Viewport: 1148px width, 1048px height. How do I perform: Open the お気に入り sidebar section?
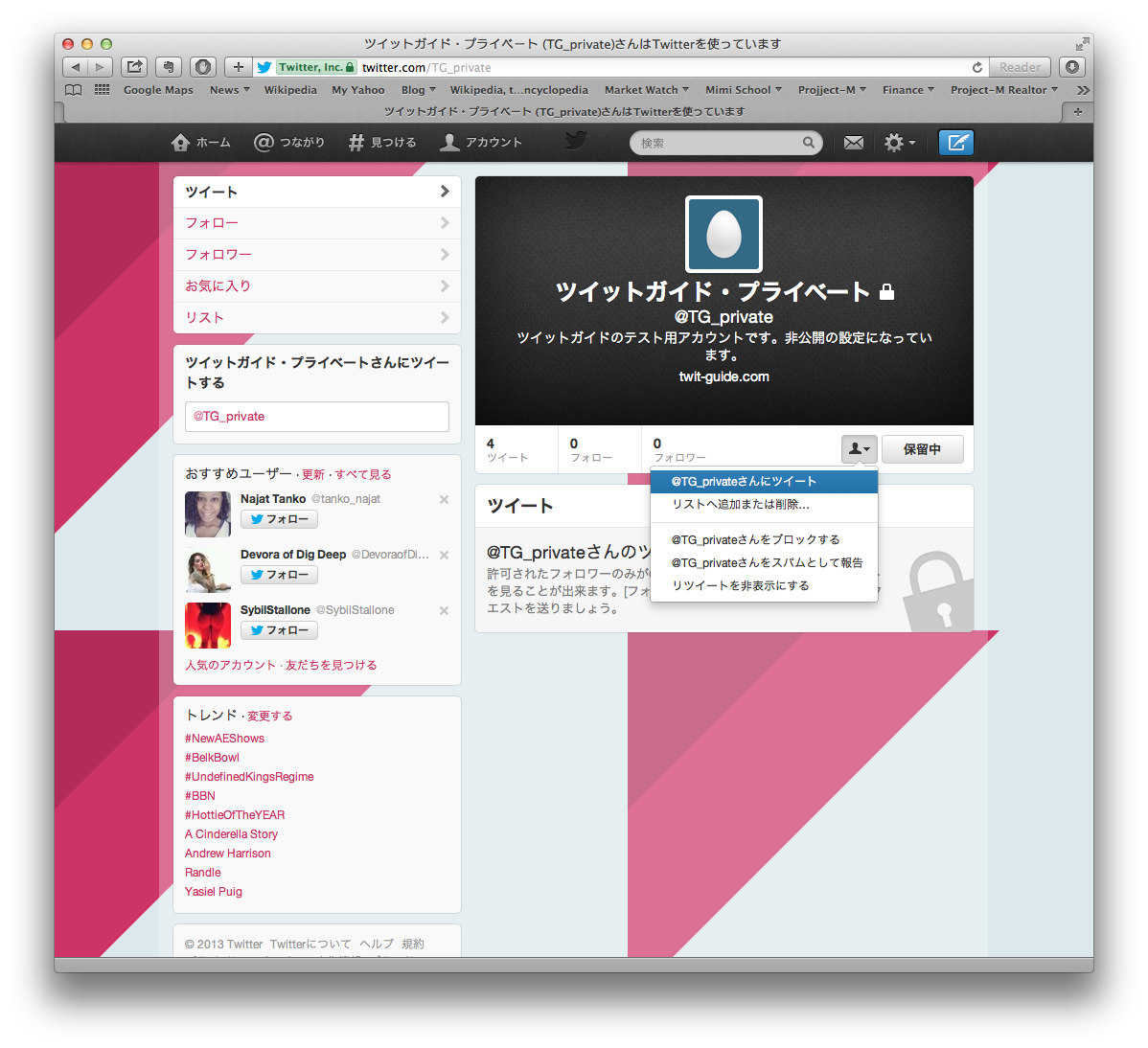[x=317, y=286]
